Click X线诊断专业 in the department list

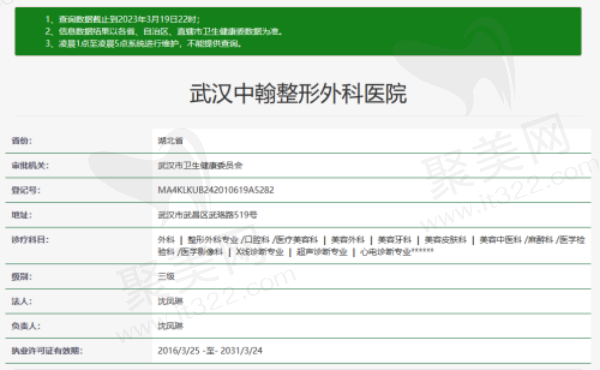[260, 252]
